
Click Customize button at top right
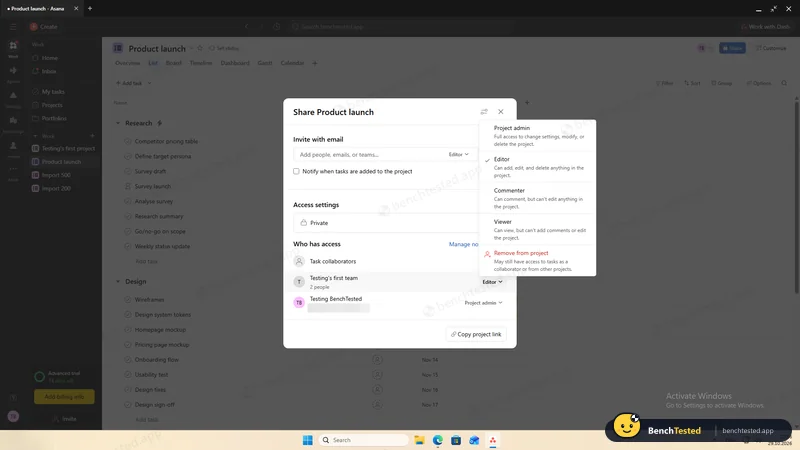click(771, 48)
